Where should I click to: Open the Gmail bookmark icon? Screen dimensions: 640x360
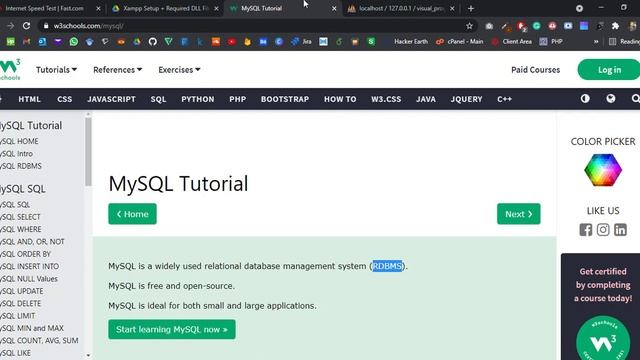pyautogui.click(x=26, y=42)
